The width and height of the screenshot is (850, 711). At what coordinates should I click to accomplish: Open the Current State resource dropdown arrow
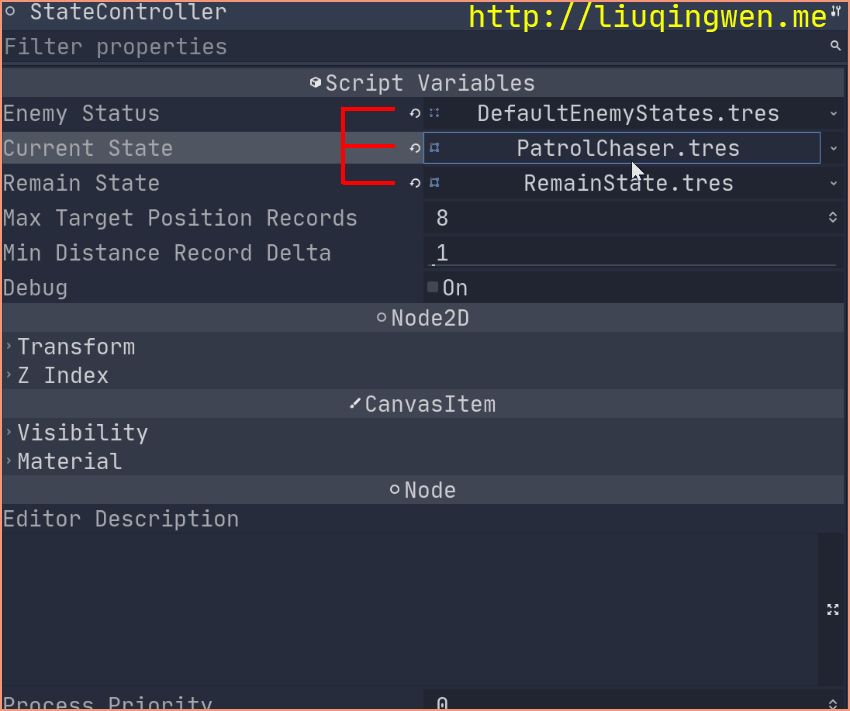[834, 148]
